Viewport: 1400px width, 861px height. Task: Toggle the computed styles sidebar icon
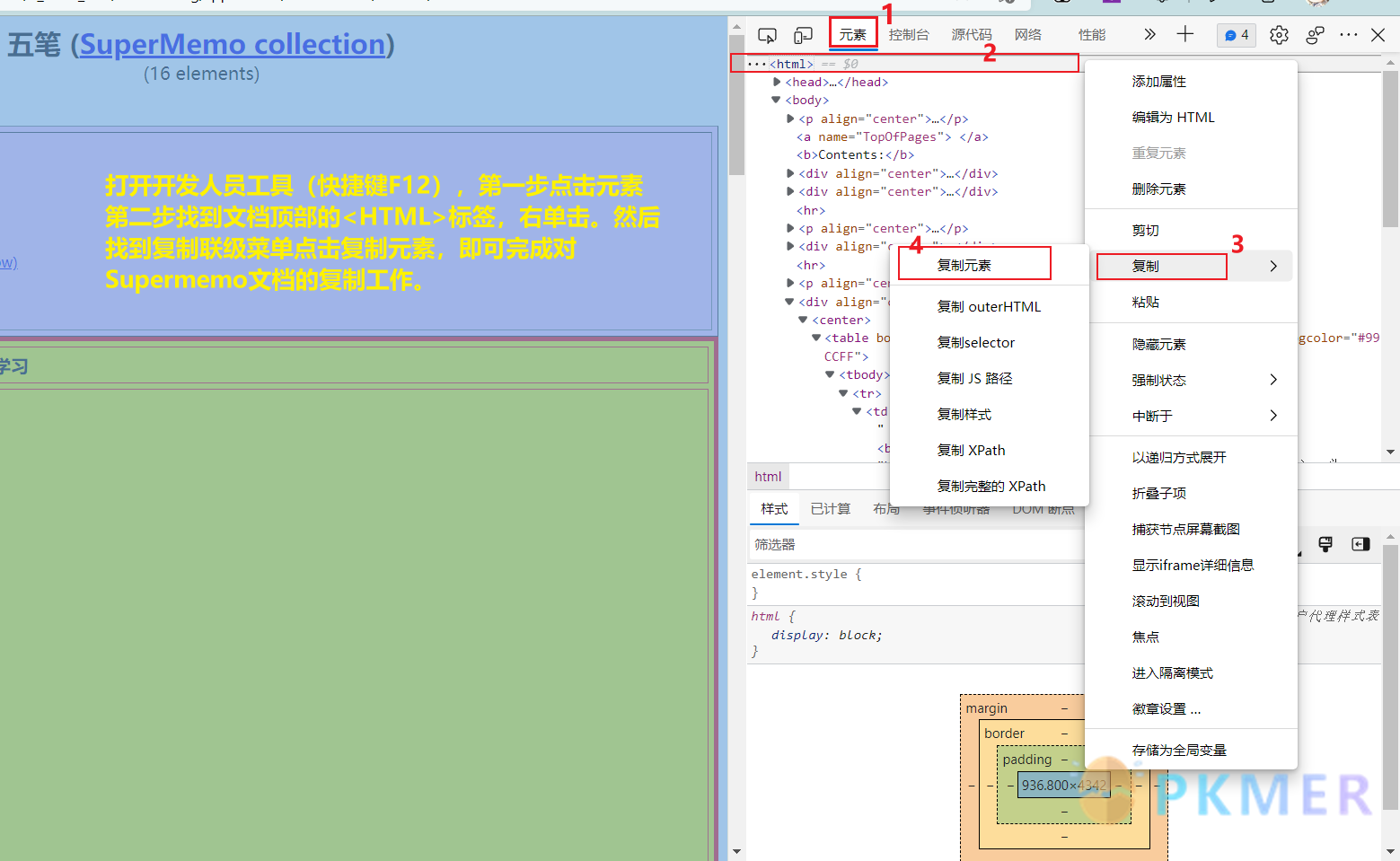point(1360,544)
